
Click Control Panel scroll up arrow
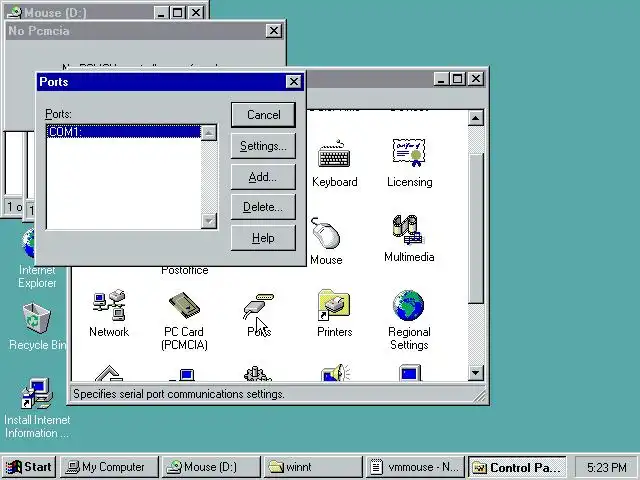pos(475,118)
